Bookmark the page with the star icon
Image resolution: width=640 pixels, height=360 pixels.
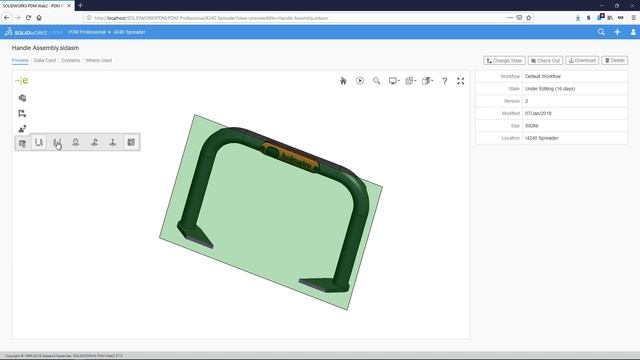click(x=529, y=18)
